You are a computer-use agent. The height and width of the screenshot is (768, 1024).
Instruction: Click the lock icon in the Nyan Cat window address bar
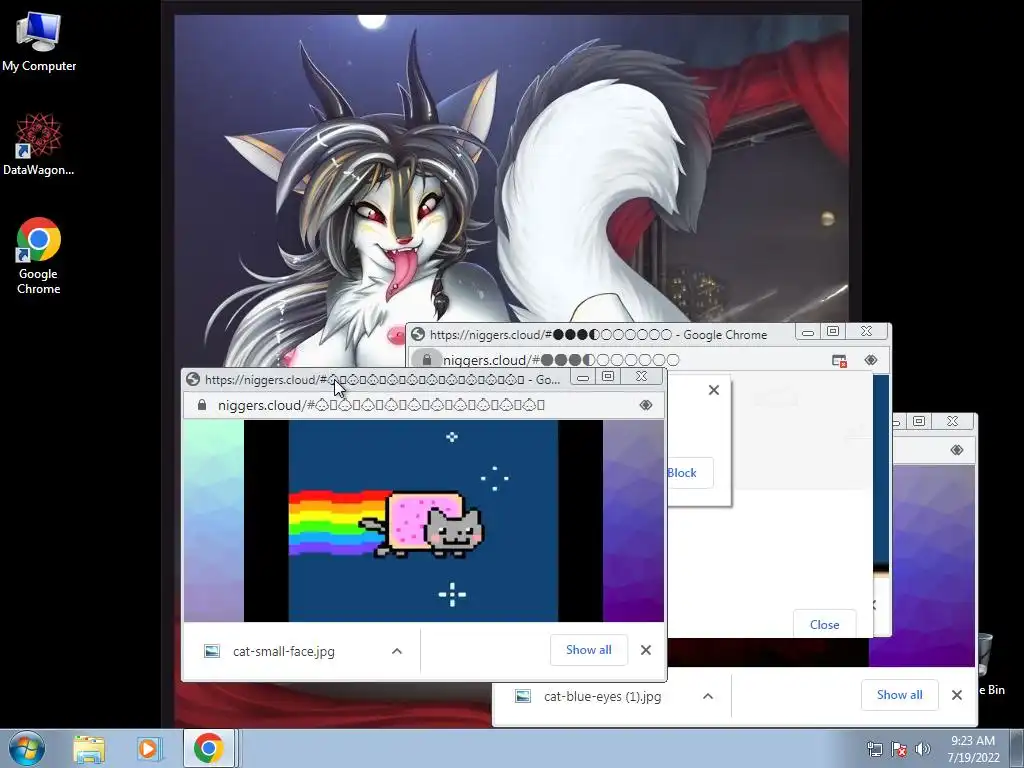point(202,406)
